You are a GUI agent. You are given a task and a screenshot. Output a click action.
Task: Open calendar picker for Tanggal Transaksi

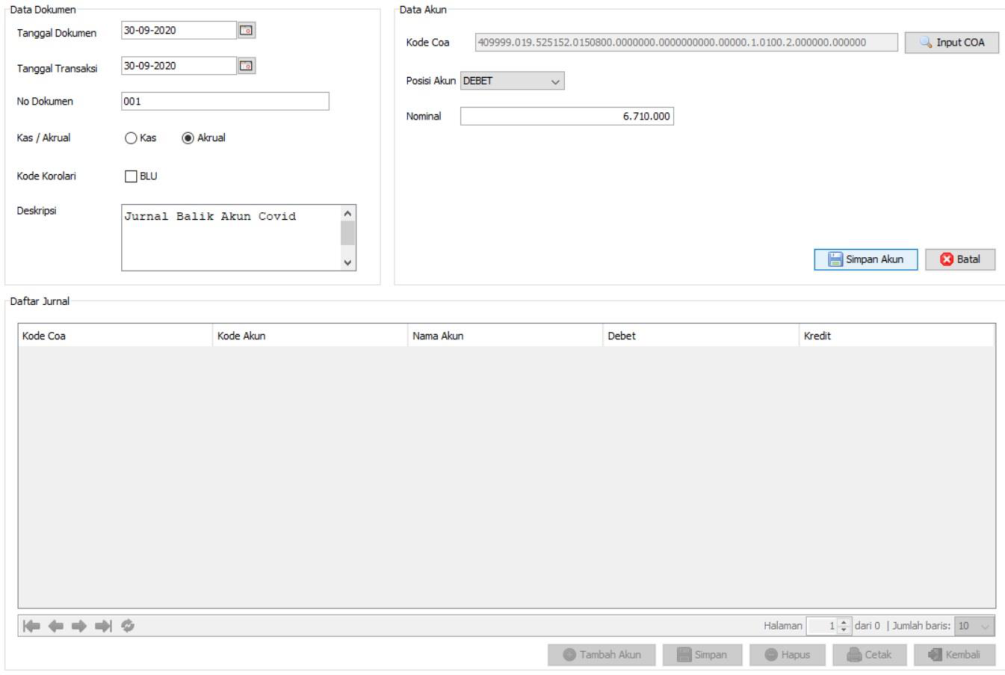246,66
